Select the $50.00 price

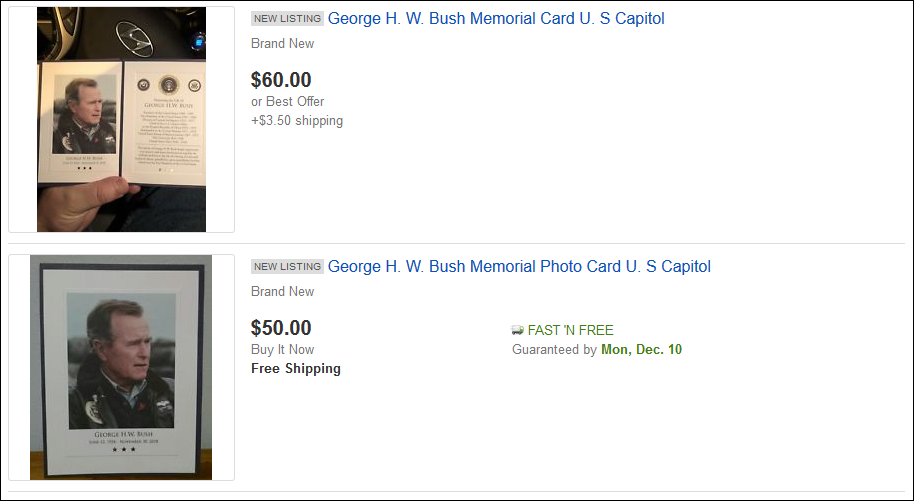click(281, 328)
